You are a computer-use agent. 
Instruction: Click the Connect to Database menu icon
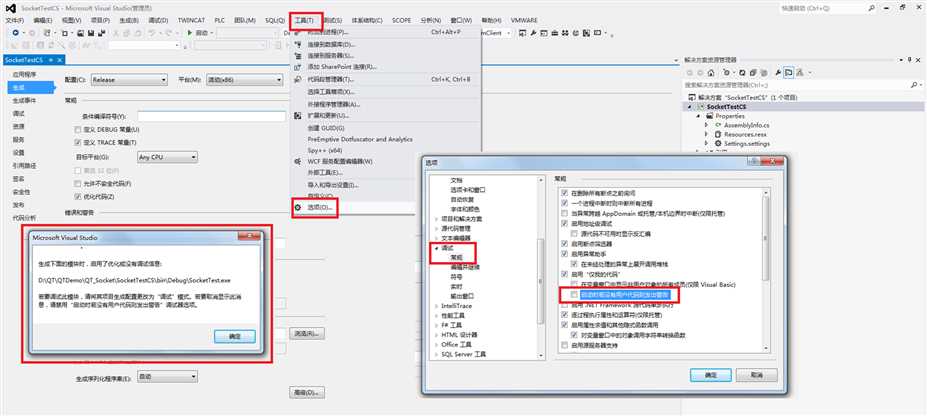pos(298,44)
